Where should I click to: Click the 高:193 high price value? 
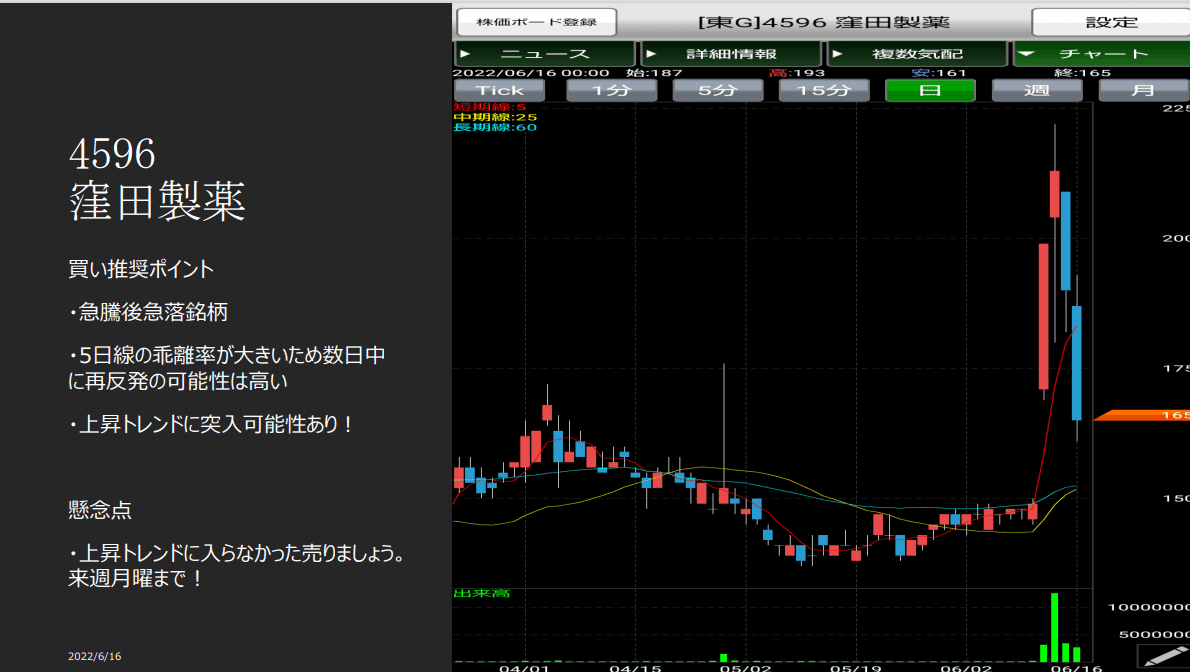pyautogui.click(x=797, y=73)
